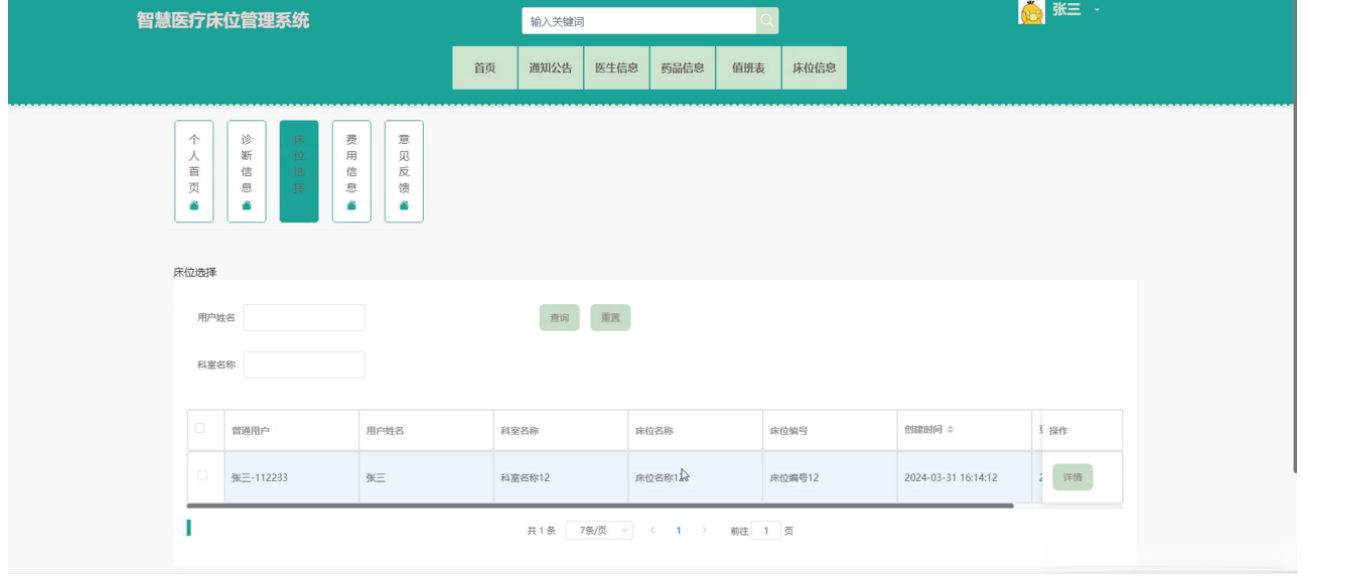Image resolution: width=1346 pixels, height=580 pixels.
Task: Go to previous page arrow in pagination
Action: click(653, 530)
